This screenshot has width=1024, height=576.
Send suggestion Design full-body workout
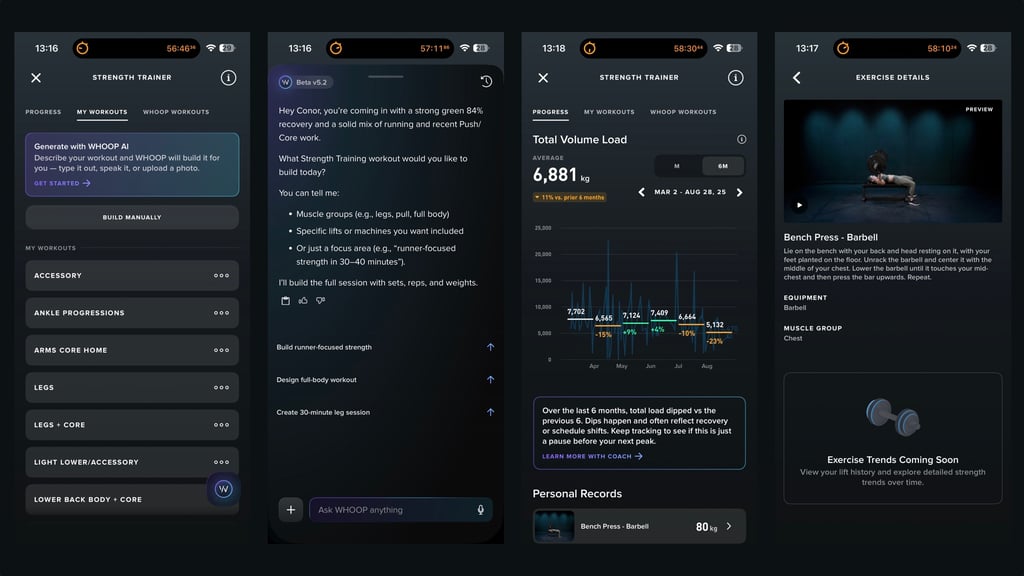pos(385,379)
